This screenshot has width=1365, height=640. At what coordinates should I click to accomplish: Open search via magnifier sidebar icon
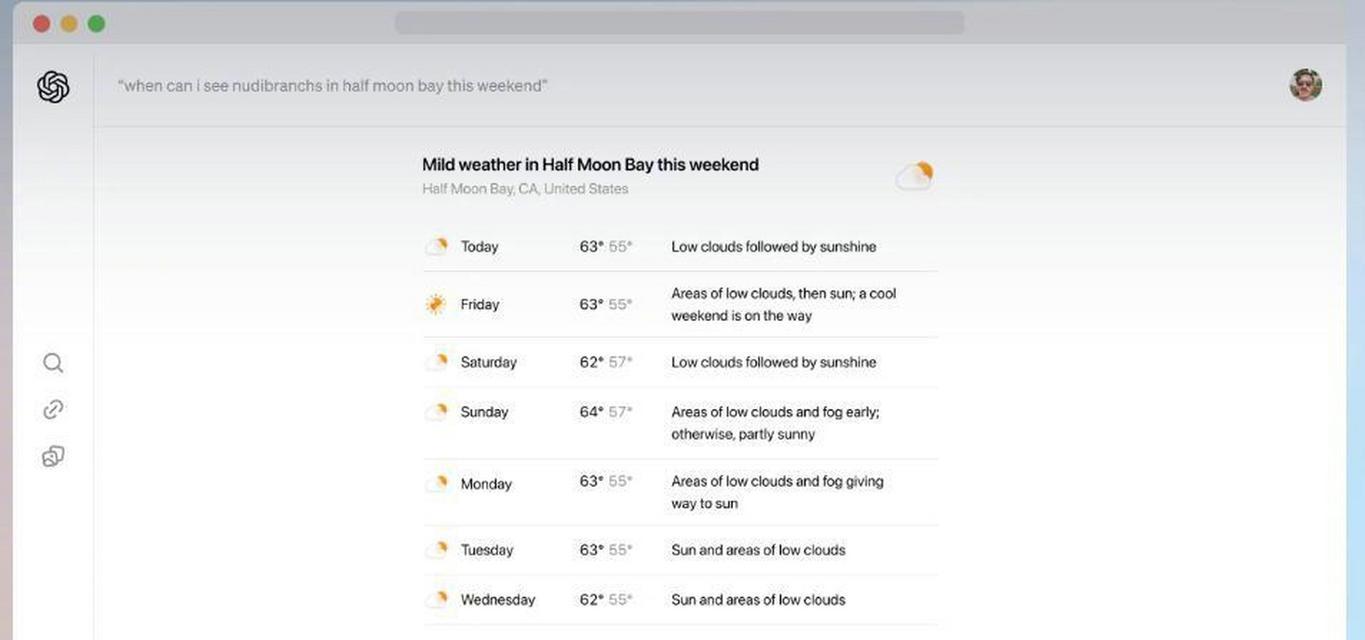pos(53,363)
